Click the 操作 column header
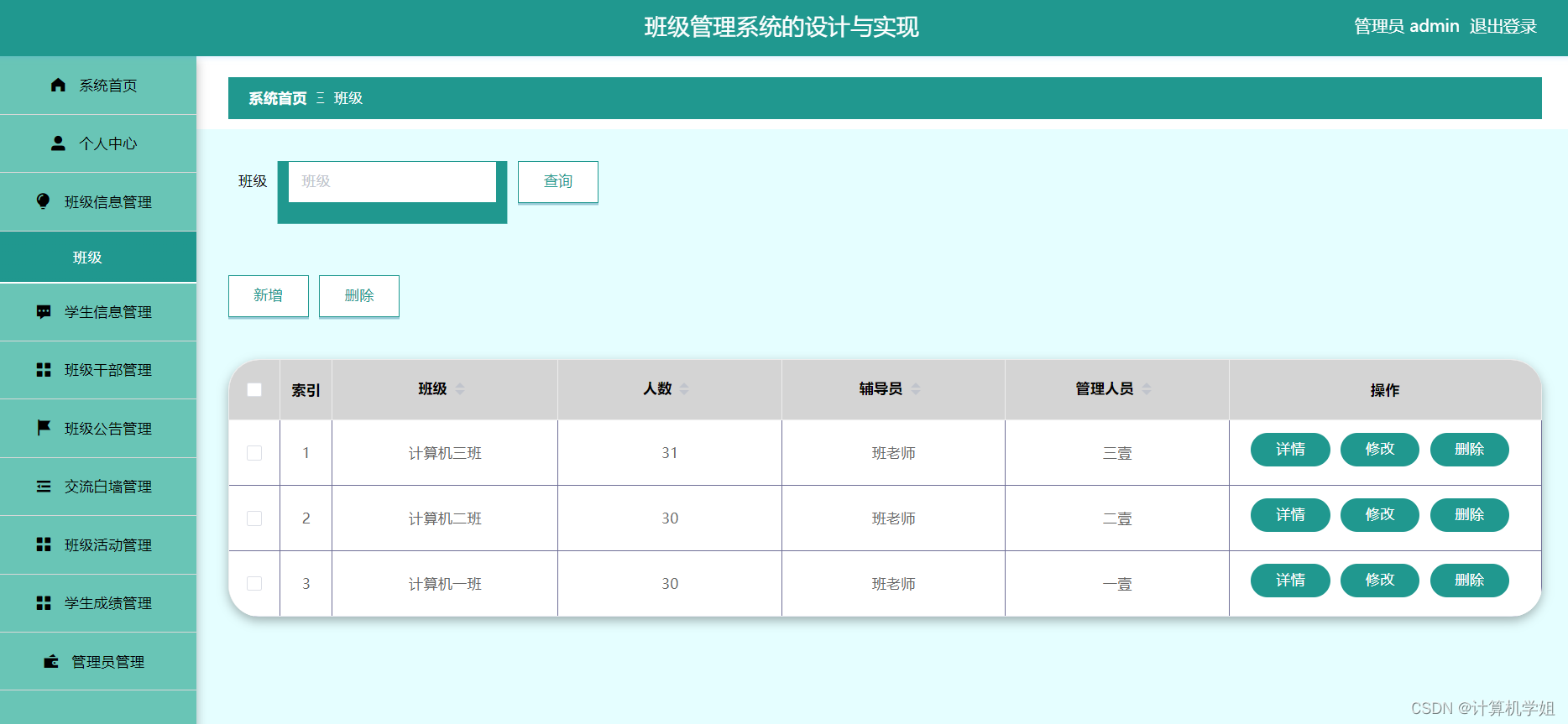1568x724 pixels. click(x=1385, y=390)
